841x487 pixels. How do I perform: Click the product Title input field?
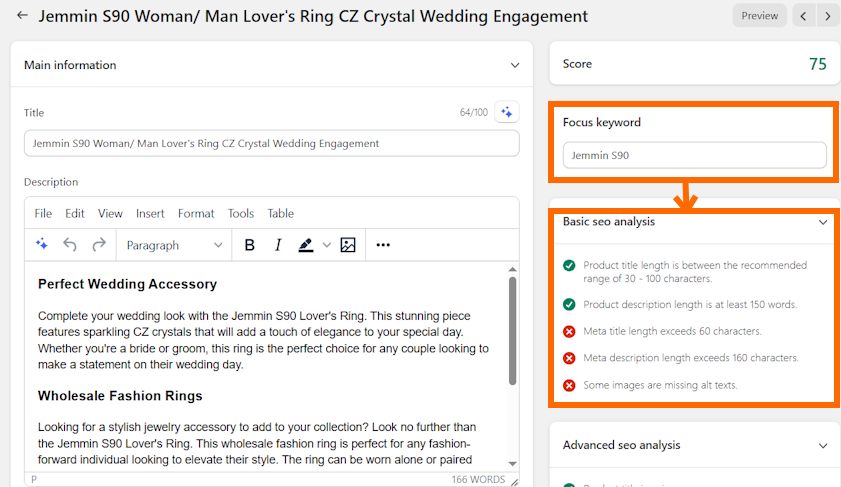[x=271, y=143]
